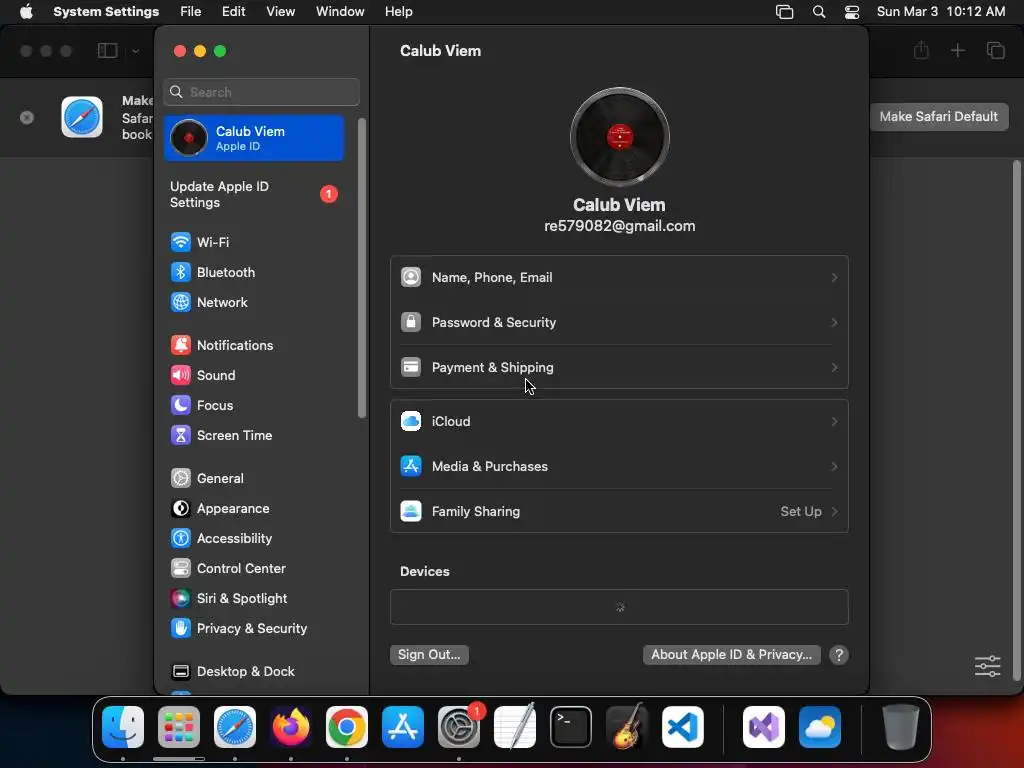The width and height of the screenshot is (1024, 768).
Task: Open Safari start page customize sliders
Action: pyautogui.click(x=987, y=666)
